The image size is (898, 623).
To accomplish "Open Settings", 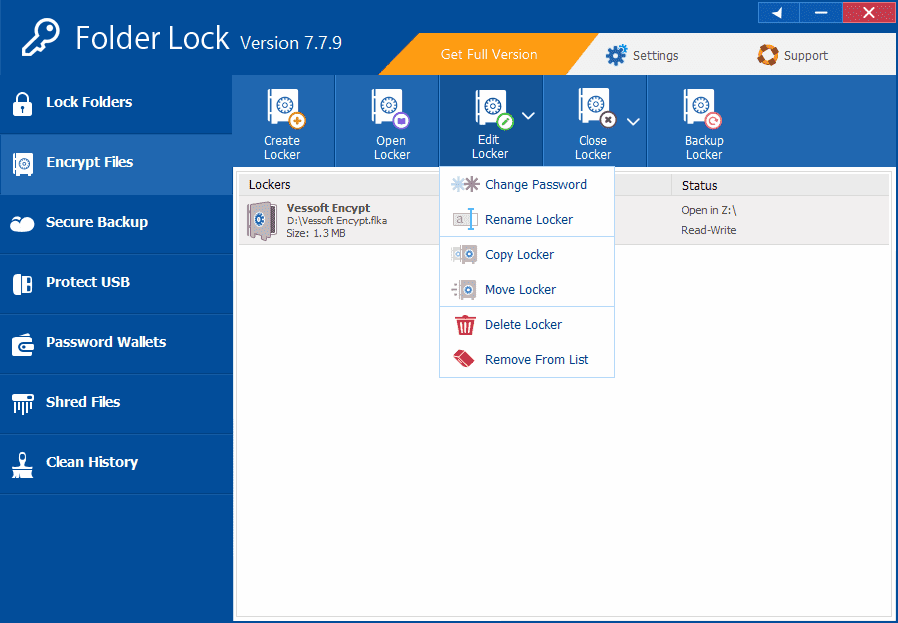I will [x=642, y=55].
